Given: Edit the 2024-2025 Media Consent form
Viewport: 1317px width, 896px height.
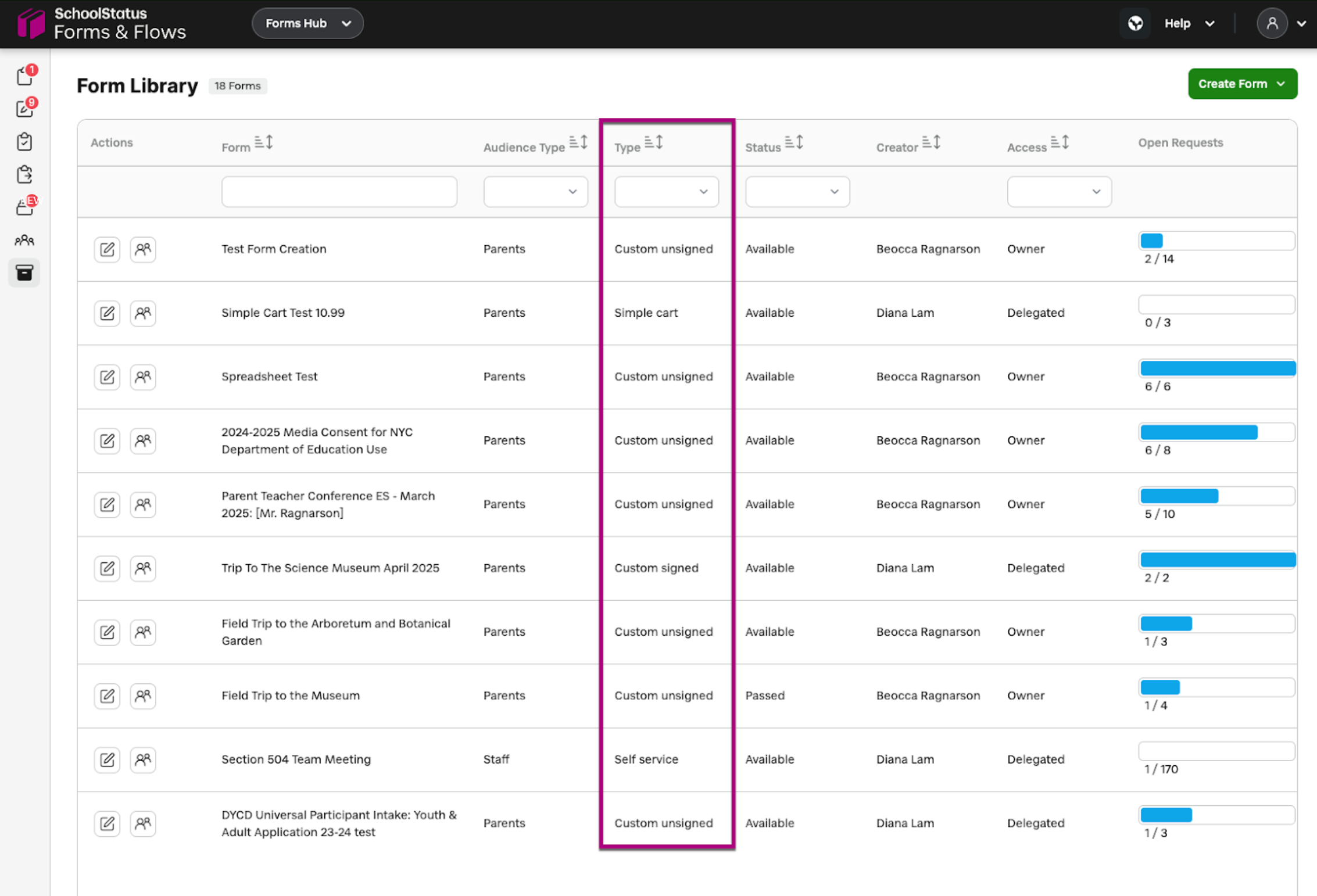Looking at the screenshot, I should (107, 440).
